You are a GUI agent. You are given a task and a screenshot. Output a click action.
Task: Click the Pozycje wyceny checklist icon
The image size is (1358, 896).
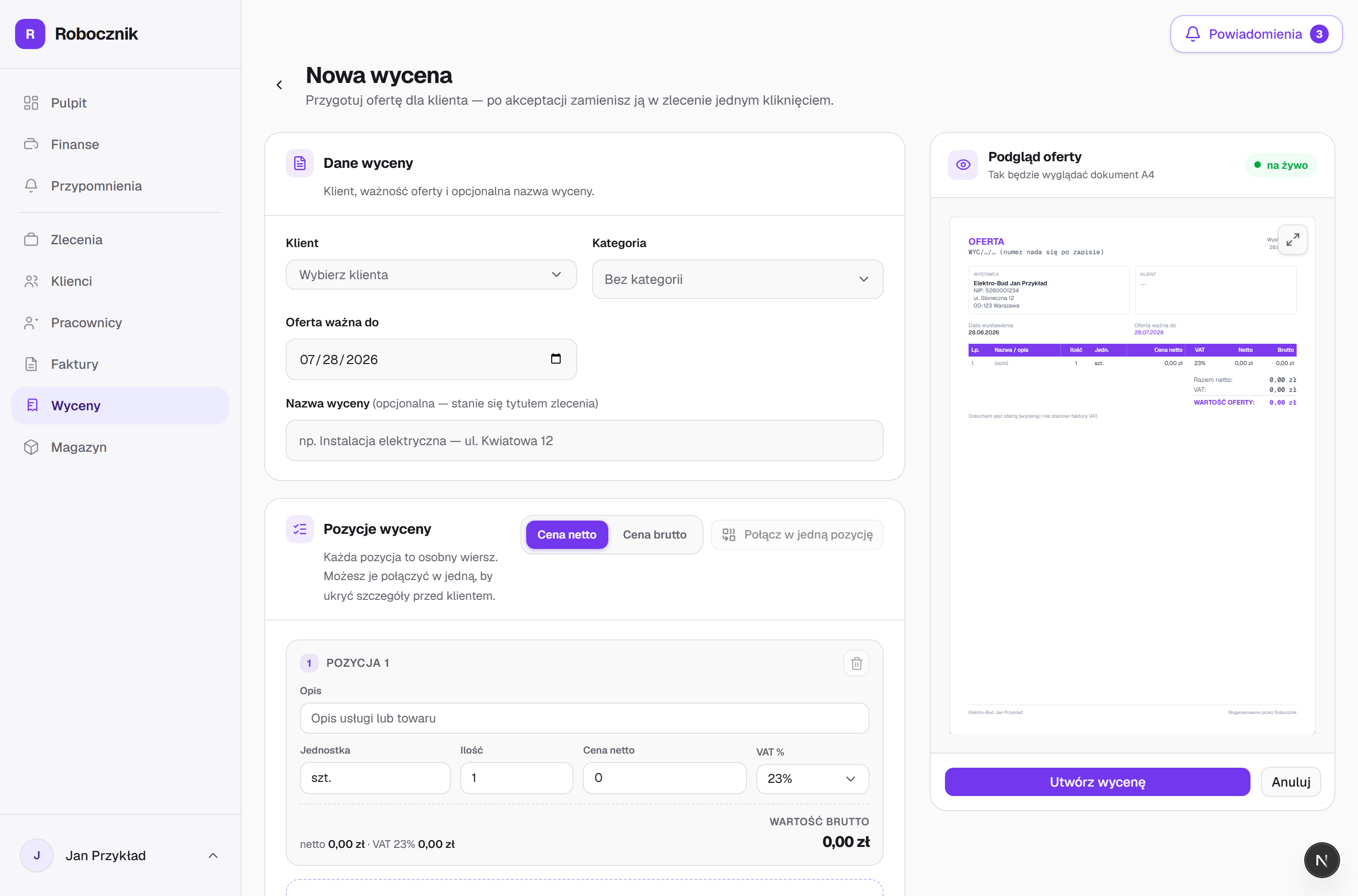tap(300, 529)
